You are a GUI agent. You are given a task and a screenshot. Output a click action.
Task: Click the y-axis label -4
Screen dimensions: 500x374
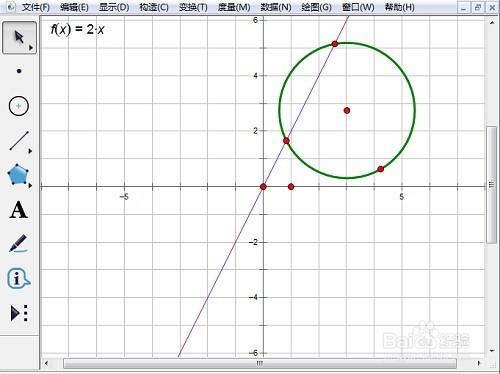pos(254,297)
